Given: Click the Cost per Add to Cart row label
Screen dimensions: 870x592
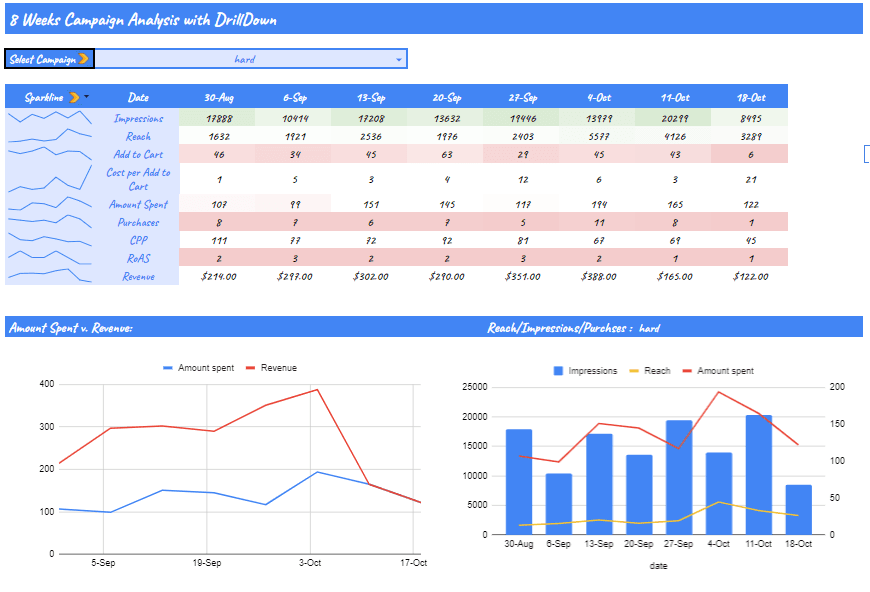Looking at the screenshot, I should [x=138, y=179].
